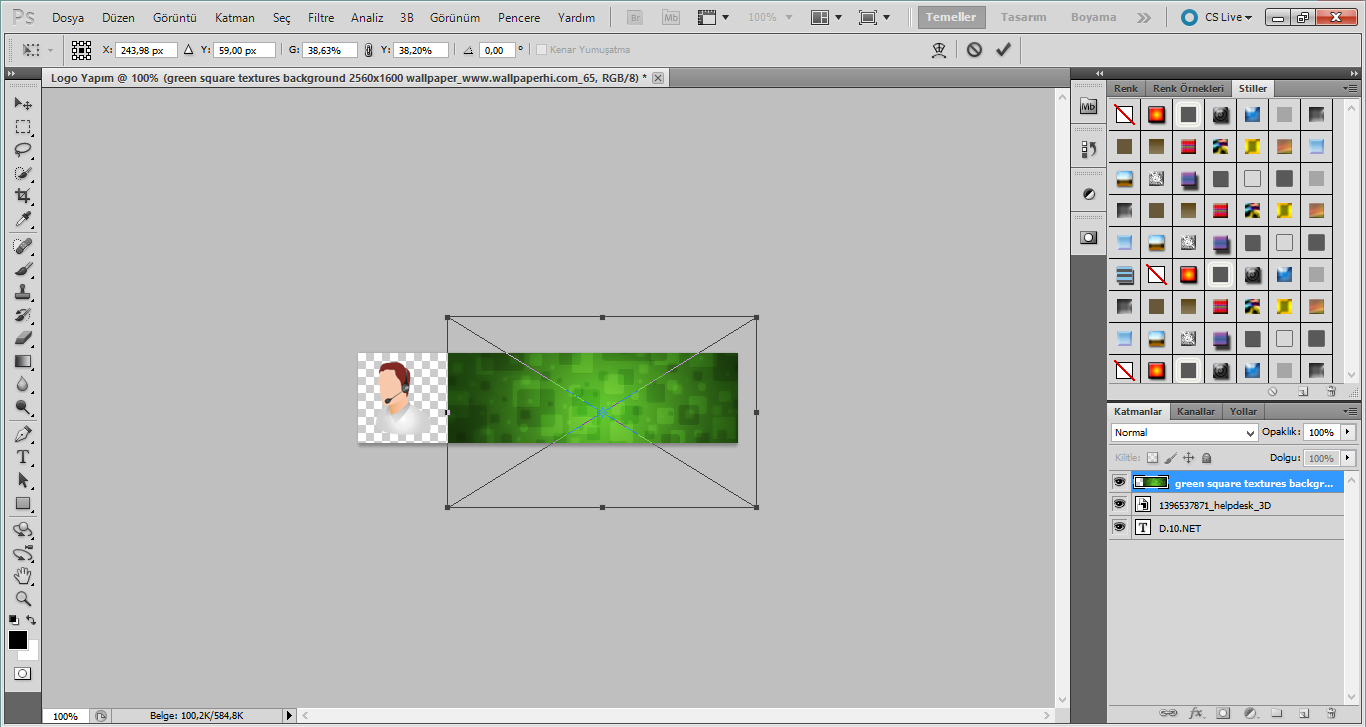The image size is (1366, 727).
Task: Select the Rectangle shape tool
Action: (x=23, y=503)
